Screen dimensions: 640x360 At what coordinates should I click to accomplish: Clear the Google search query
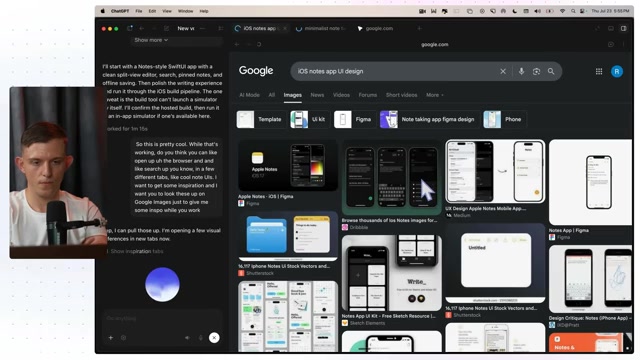[x=503, y=71]
